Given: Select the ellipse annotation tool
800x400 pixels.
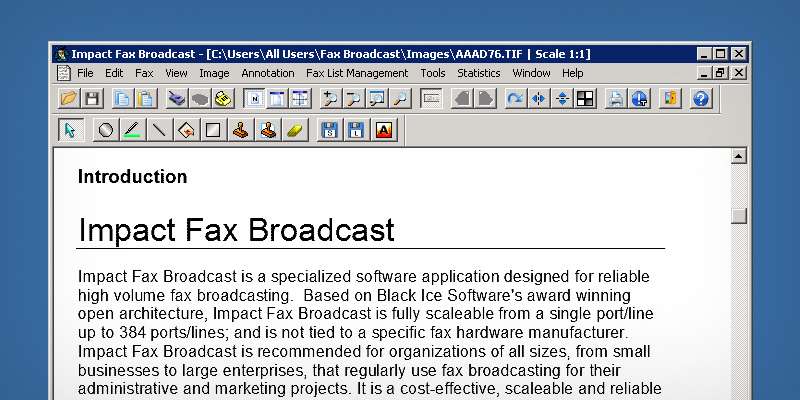Looking at the screenshot, I should [x=106, y=130].
